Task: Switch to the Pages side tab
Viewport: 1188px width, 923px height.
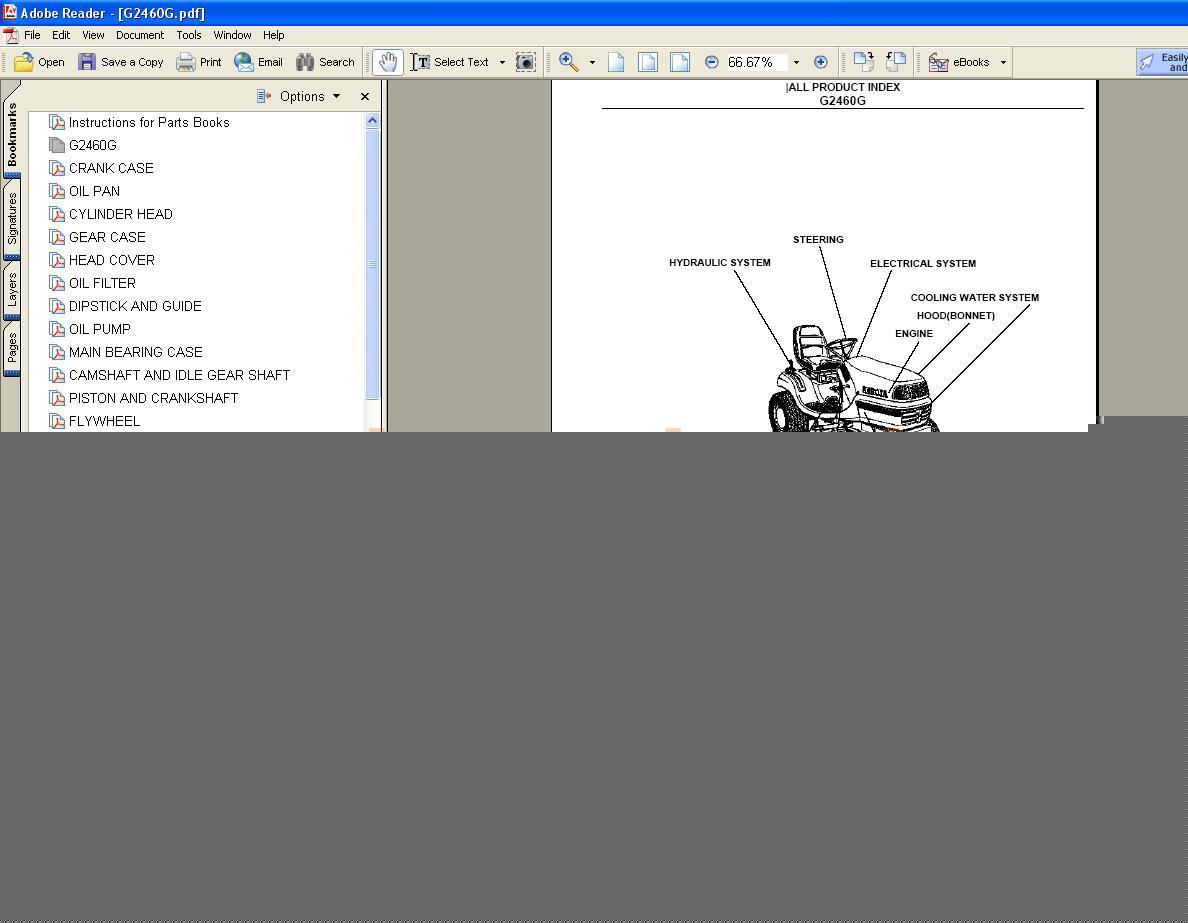Action: (x=12, y=349)
